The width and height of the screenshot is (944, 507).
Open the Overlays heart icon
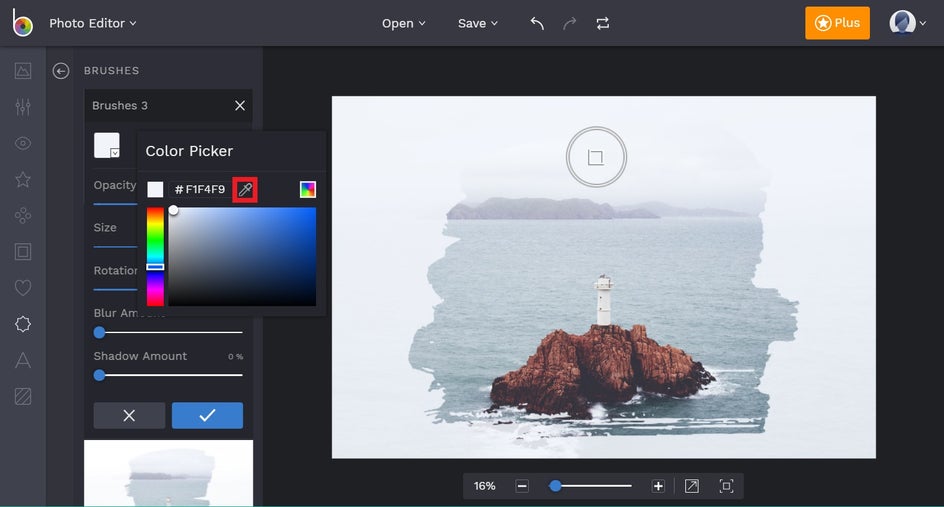pyautogui.click(x=23, y=288)
